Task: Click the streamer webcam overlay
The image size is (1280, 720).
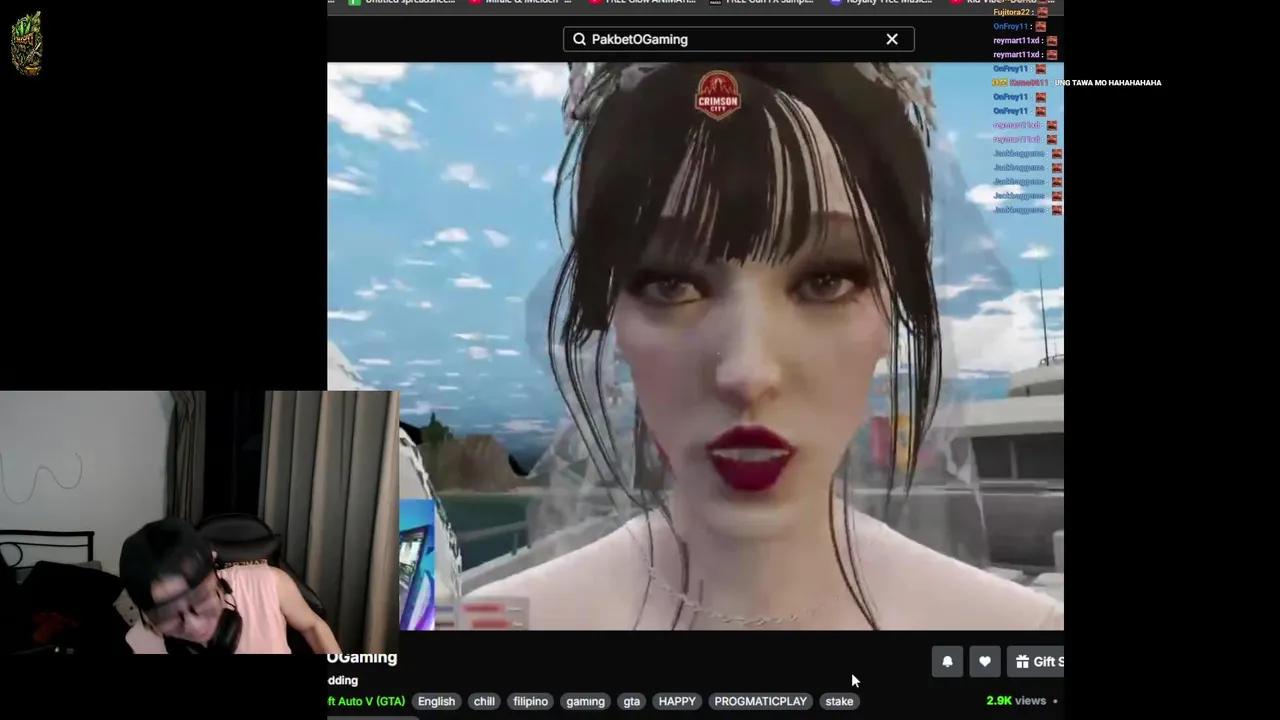Action: [x=199, y=522]
